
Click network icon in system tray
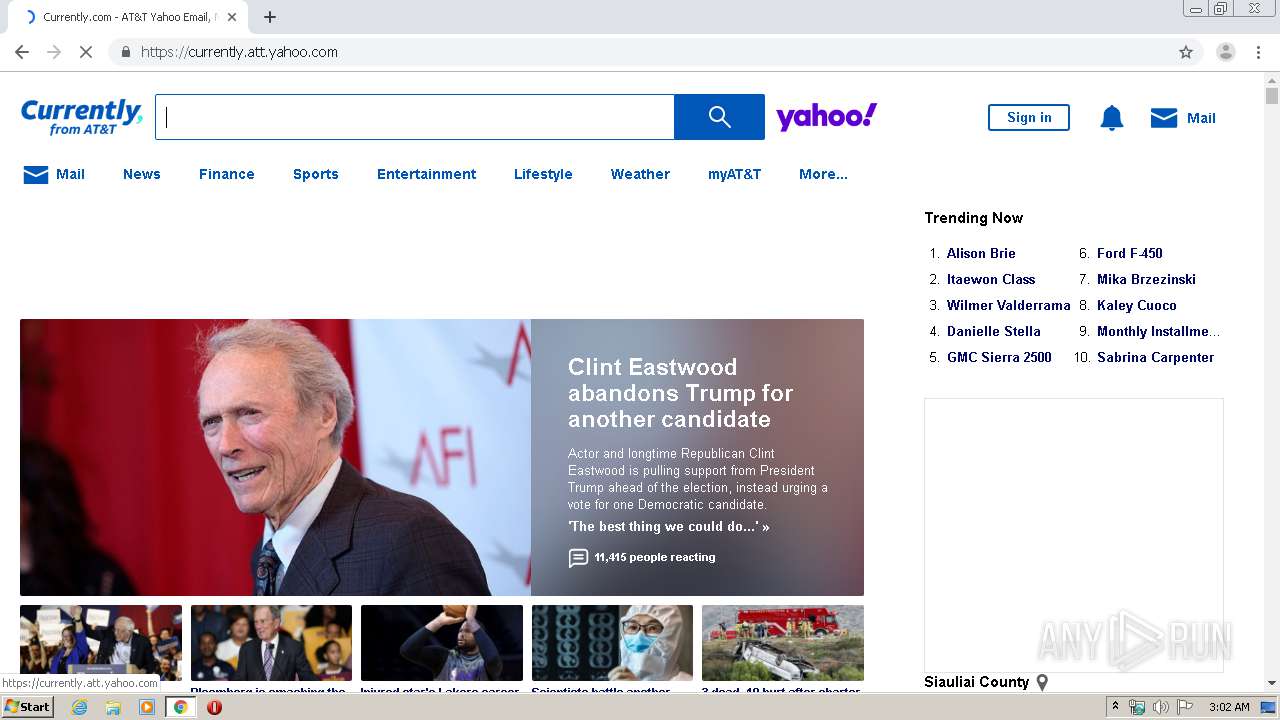(1137, 707)
